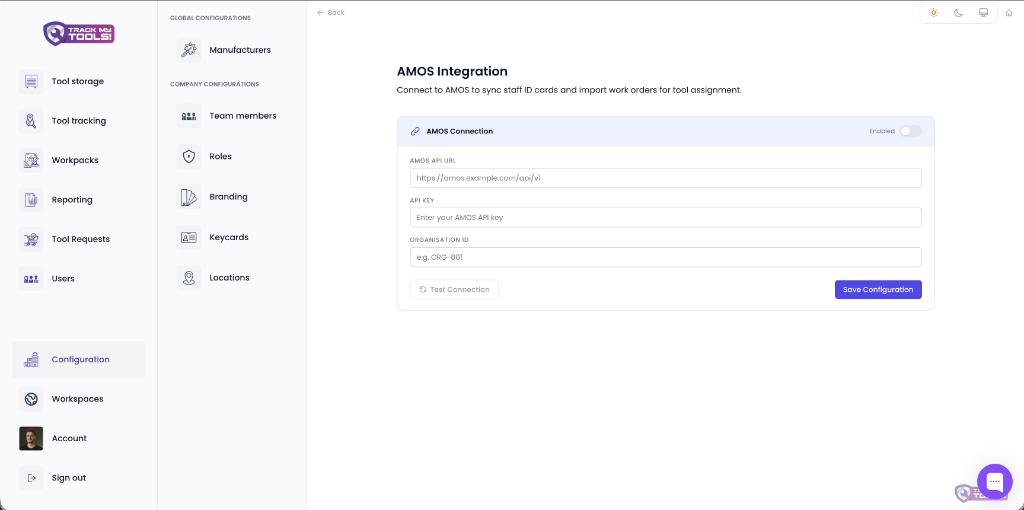1024x510 pixels.
Task: Click the AMOS Connection header text
Action: [459, 131]
